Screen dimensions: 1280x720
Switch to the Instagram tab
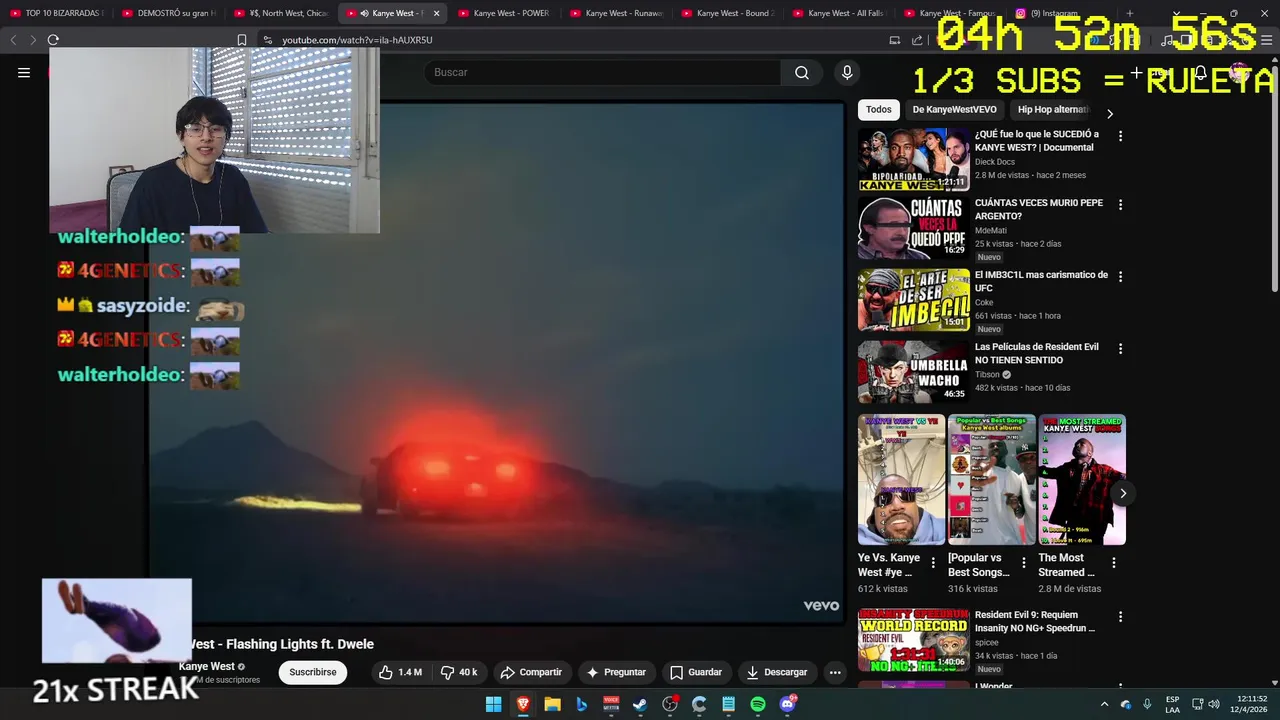[1058, 13]
